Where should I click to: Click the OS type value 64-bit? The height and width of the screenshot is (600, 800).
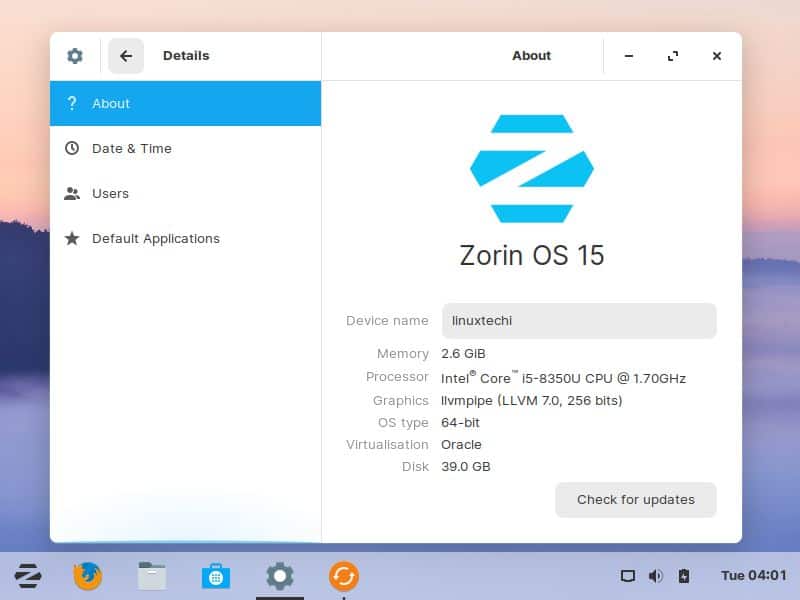pos(460,422)
